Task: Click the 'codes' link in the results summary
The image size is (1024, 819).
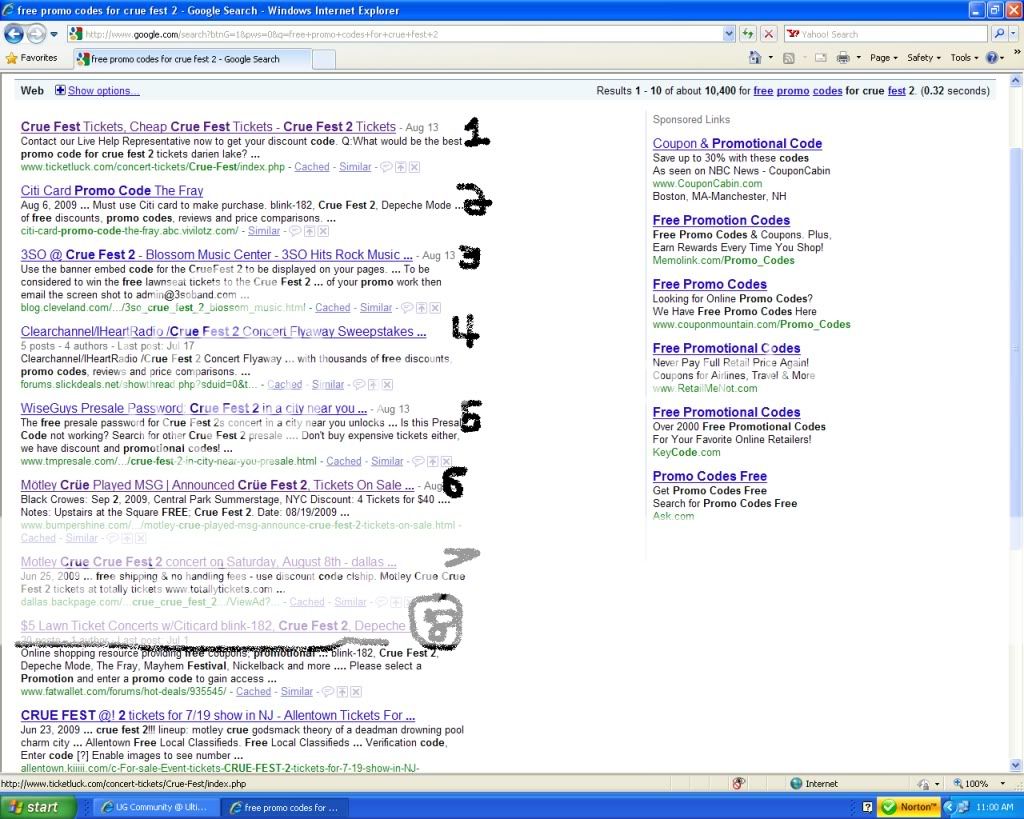Action: pyautogui.click(x=827, y=91)
